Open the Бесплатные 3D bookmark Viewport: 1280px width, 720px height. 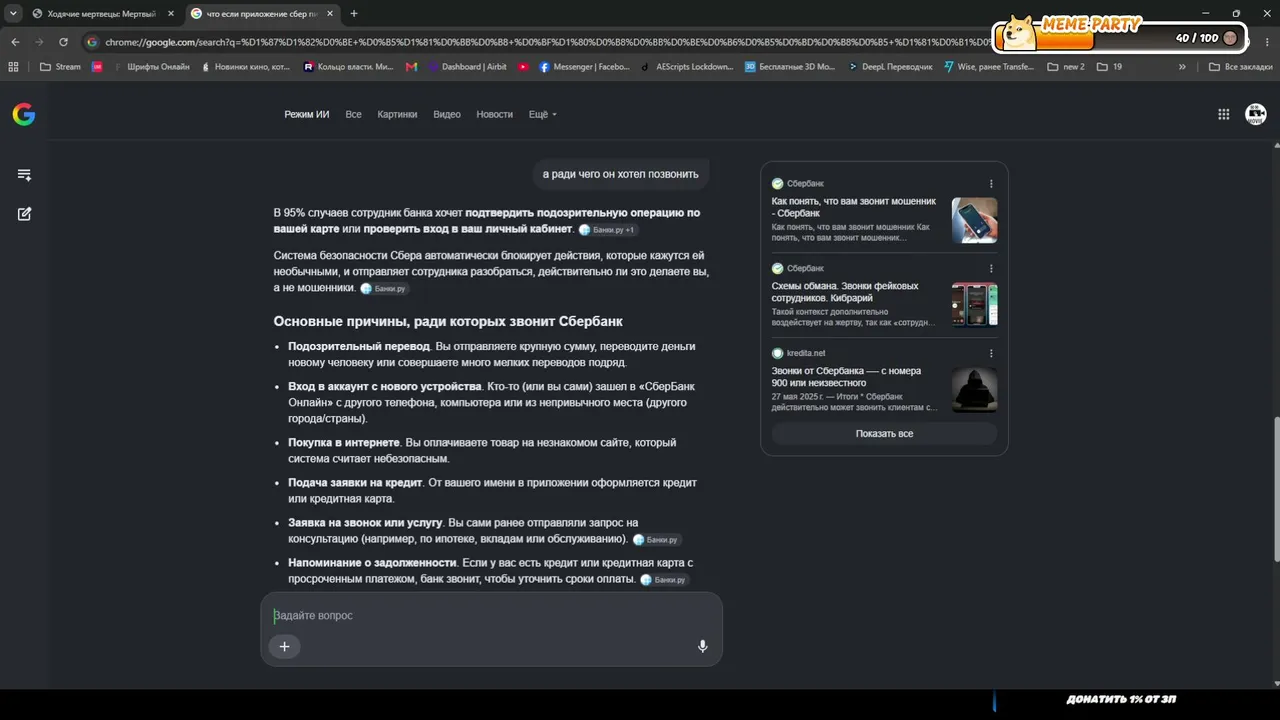790,67
